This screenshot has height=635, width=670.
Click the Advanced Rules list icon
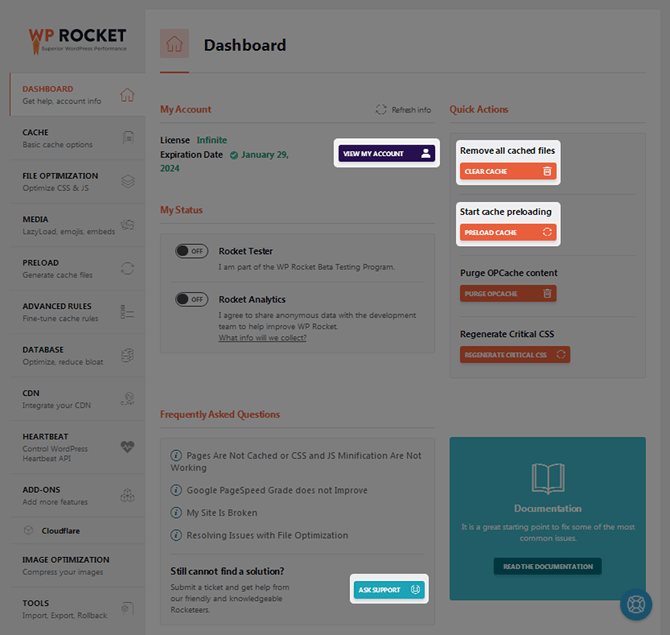click(127, 312)
